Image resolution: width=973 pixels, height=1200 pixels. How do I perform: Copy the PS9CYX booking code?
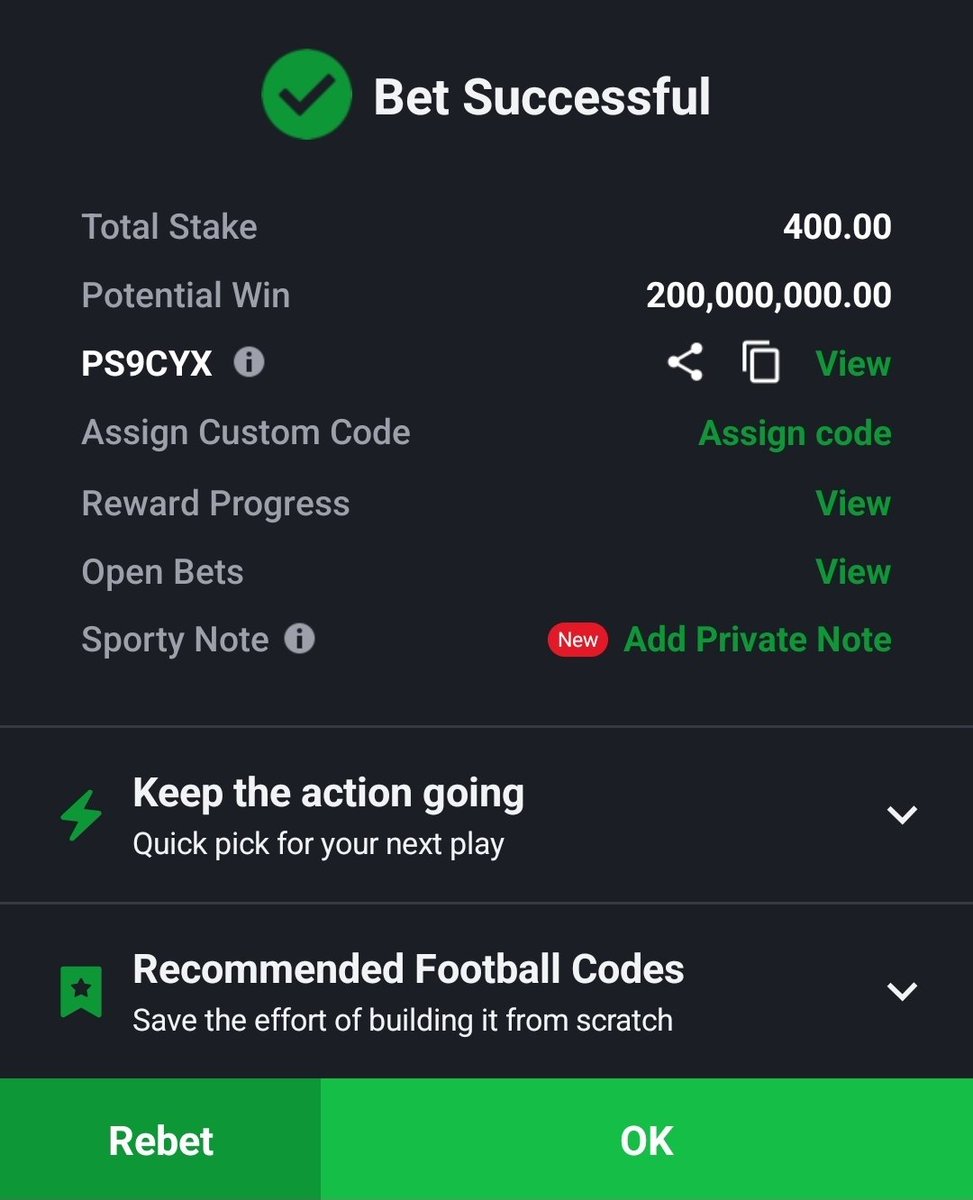tap(761, 363)
